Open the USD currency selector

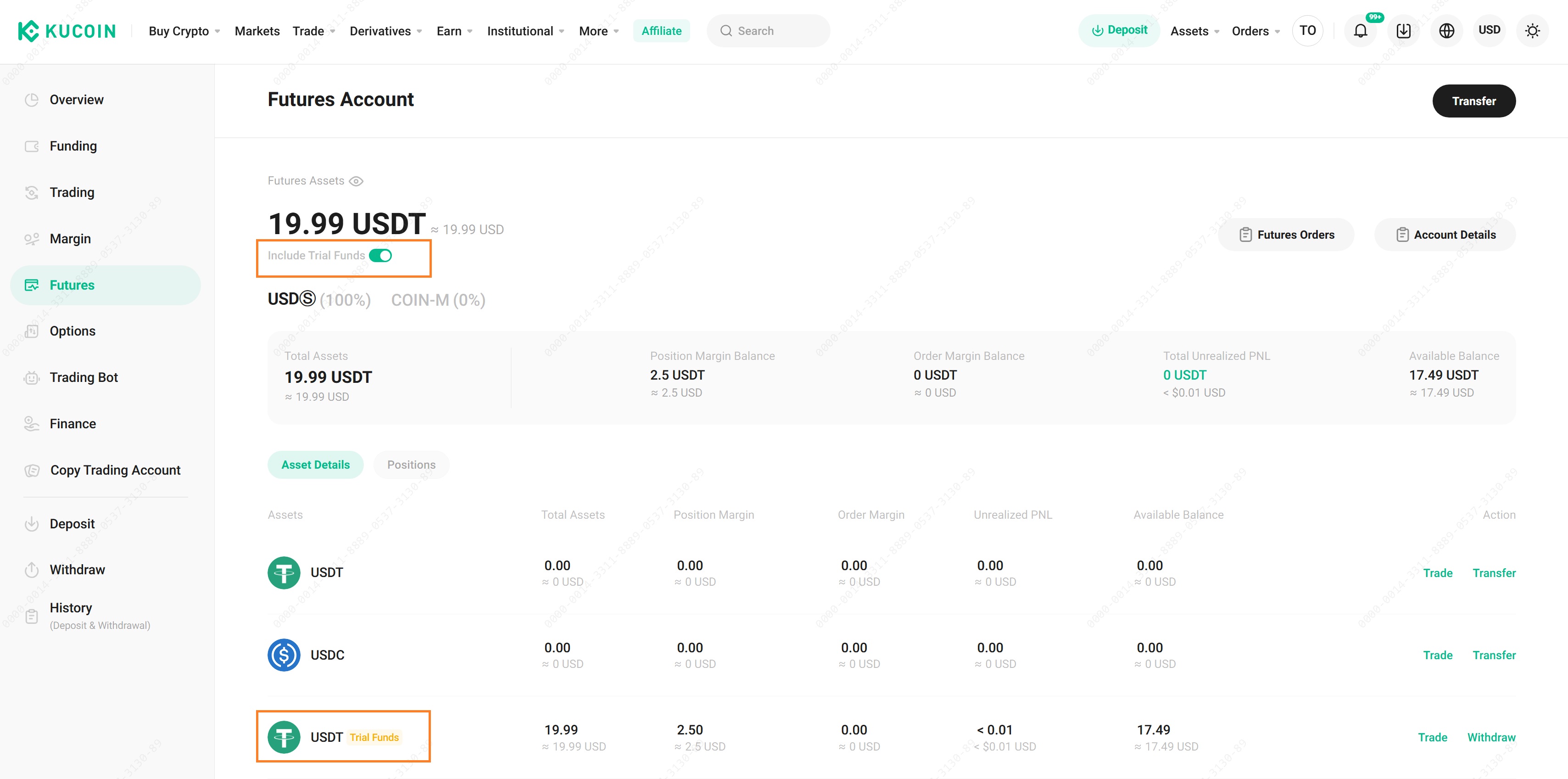tap(1489, 30)
